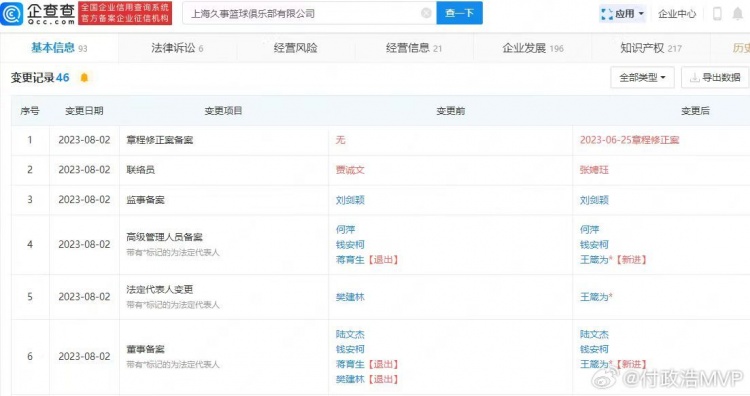The width and height of the screenshot is (750, 396).
Task: Open the mobile phone icon
Action: (x=717, y=13)
